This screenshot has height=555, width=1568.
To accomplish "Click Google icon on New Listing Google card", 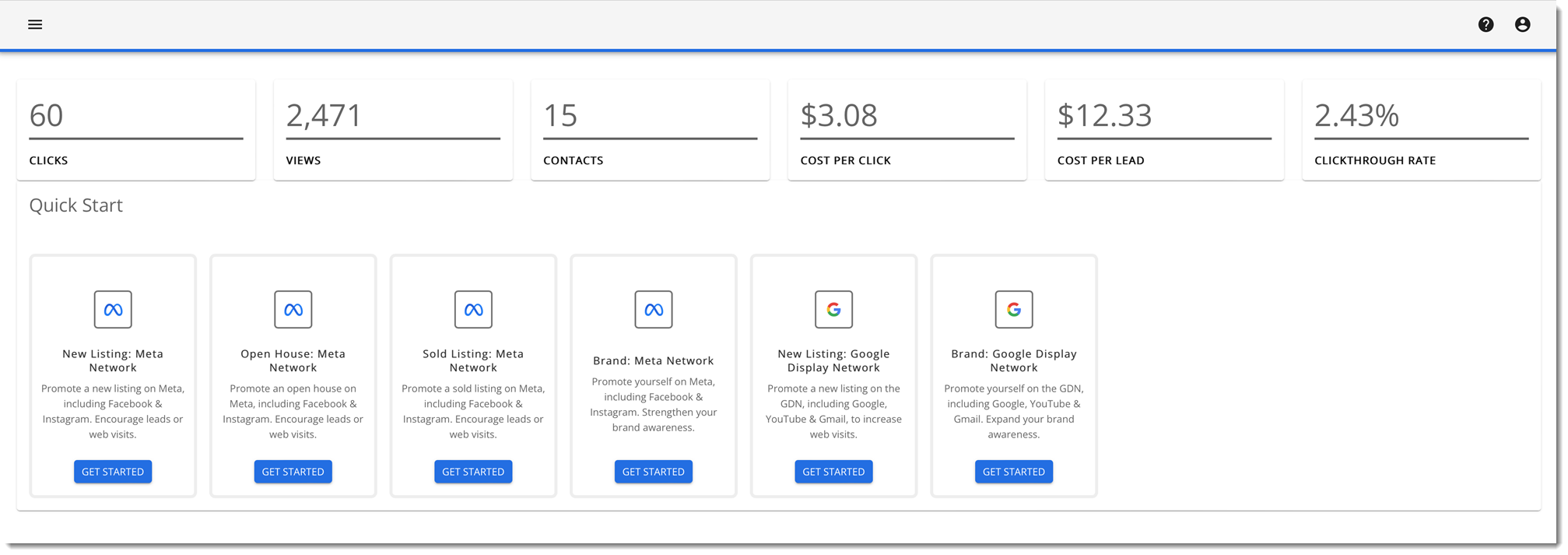I will pos(833,310).
